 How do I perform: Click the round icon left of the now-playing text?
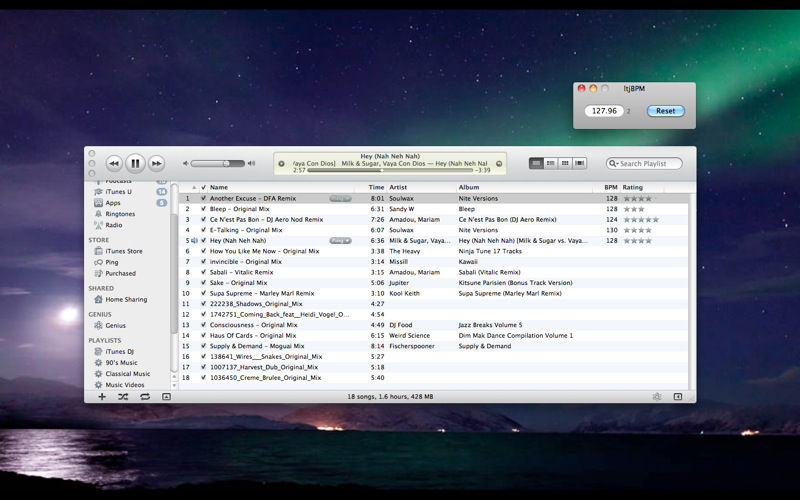click(281, 164)
